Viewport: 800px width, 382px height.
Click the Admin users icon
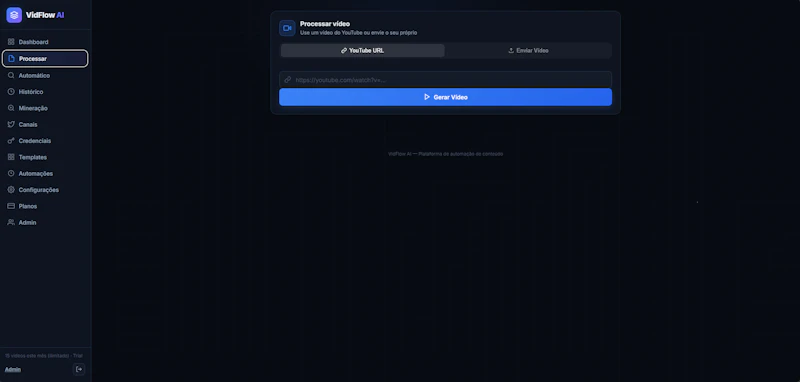tap(11, 222)
